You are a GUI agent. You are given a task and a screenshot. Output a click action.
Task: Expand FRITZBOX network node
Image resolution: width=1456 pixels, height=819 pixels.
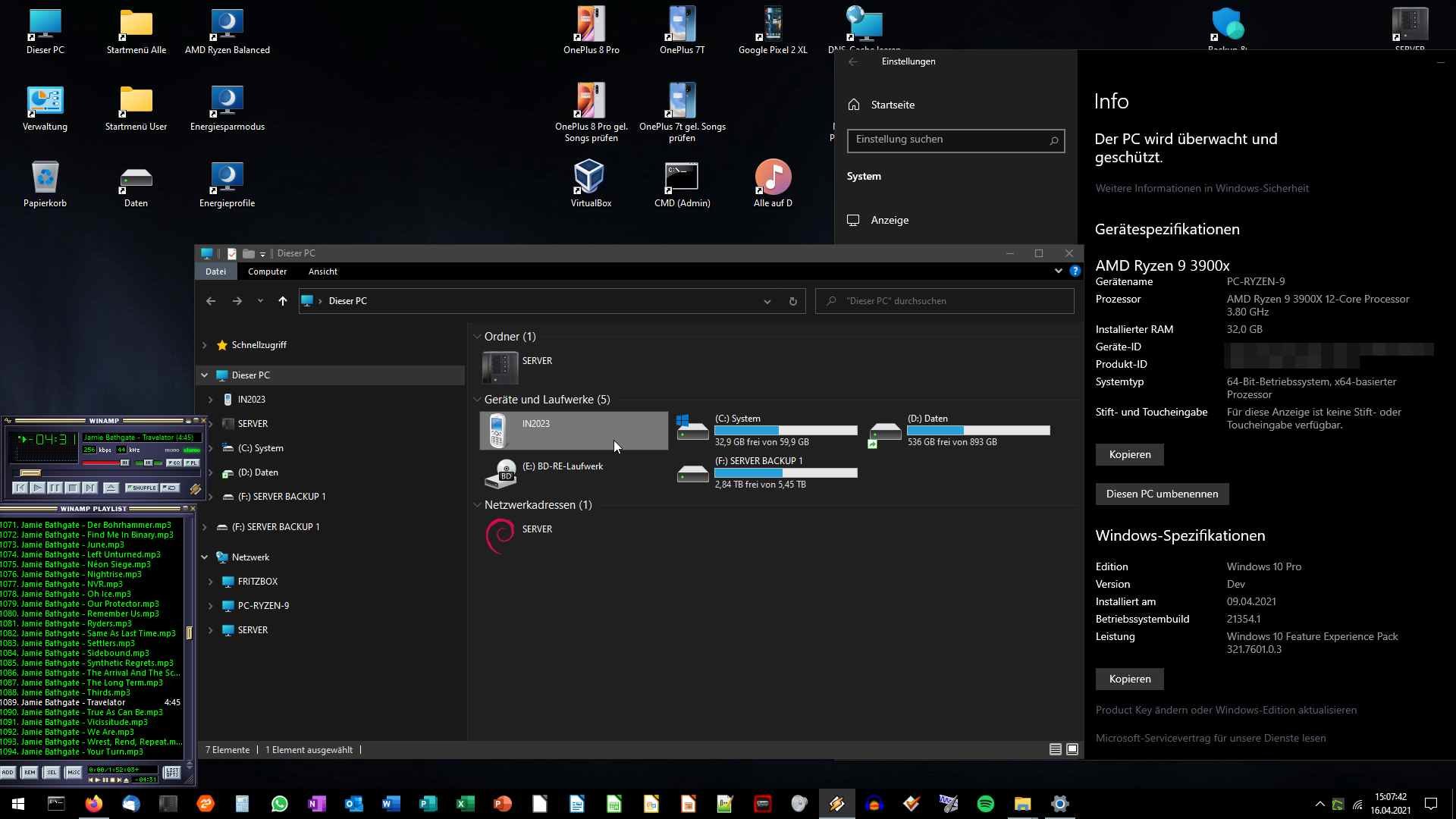(211, 582)
